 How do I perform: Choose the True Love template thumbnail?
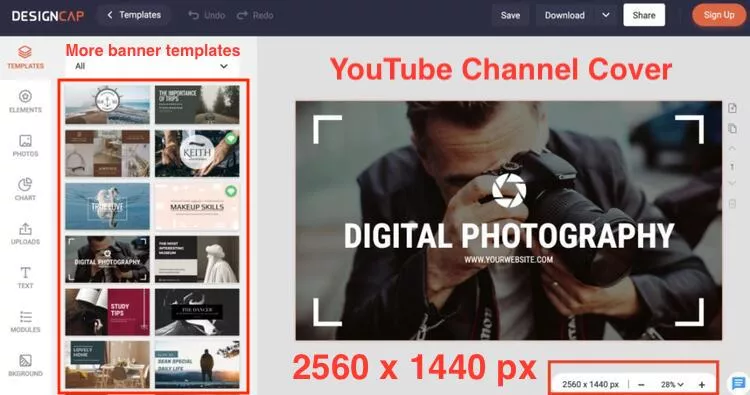pos(107,206)
